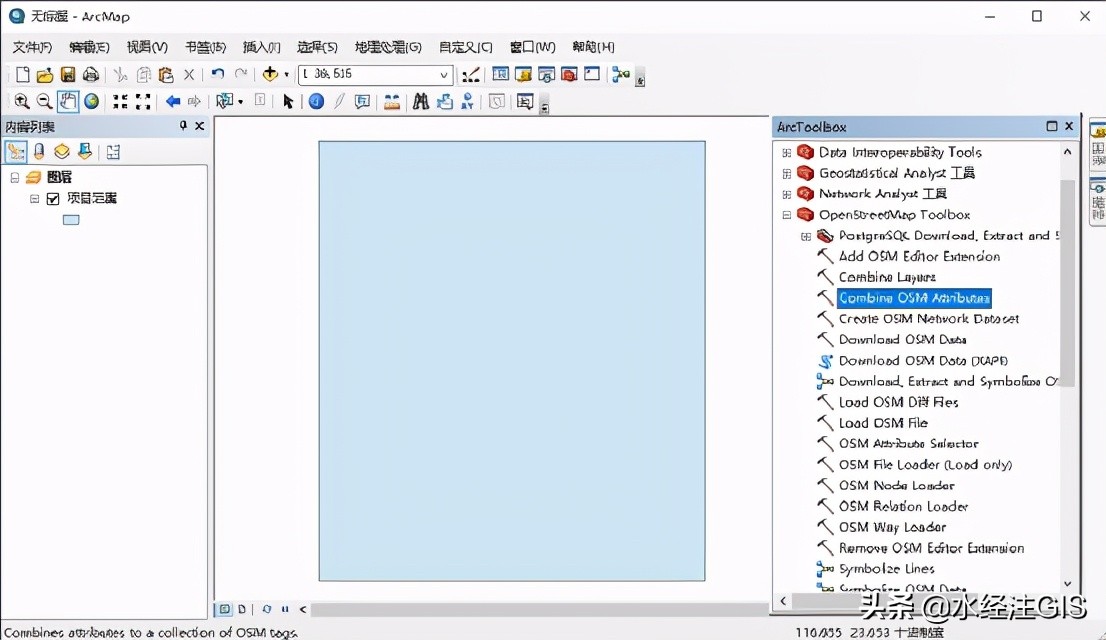
Task: Select the Combine Layers tool
Action: coord(887,277)
